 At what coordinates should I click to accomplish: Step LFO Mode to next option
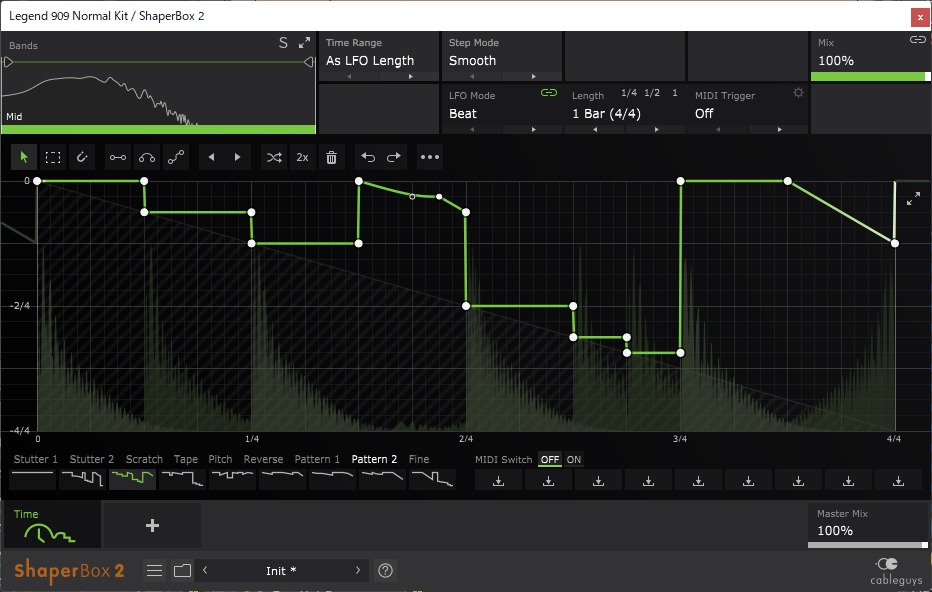pyautogui.click(x=533, y=130)
